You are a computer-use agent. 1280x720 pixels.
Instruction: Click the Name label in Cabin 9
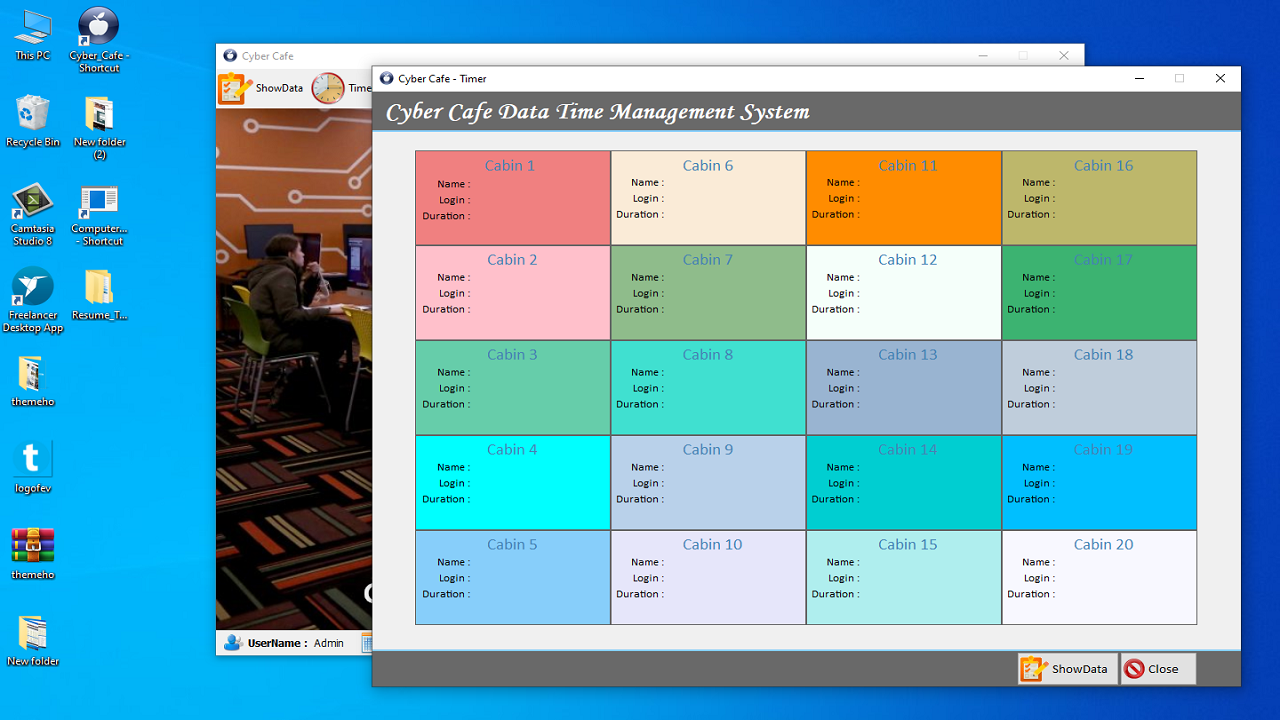point(647,468)
